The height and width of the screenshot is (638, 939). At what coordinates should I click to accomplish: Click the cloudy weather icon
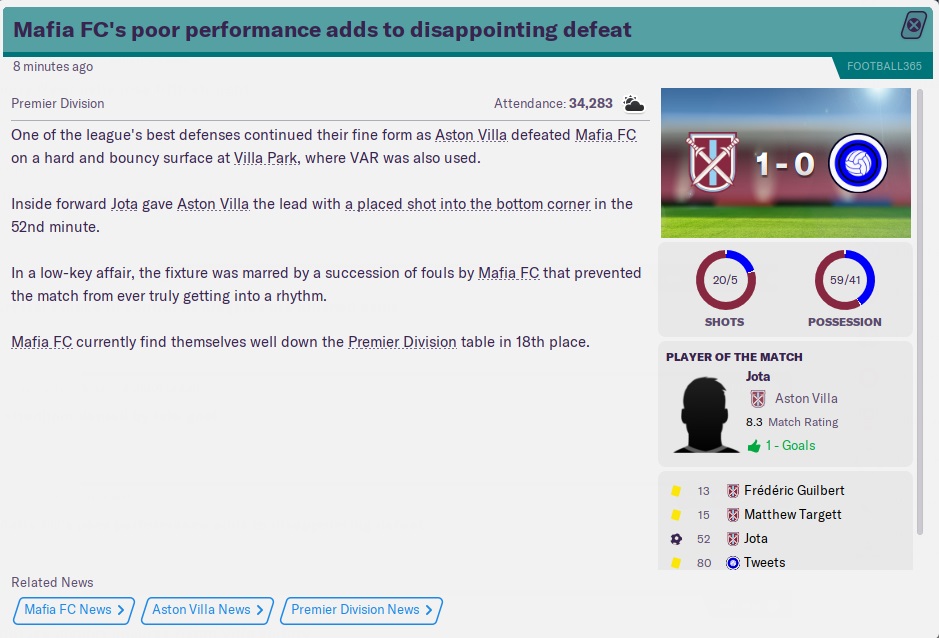click(634, 103)
